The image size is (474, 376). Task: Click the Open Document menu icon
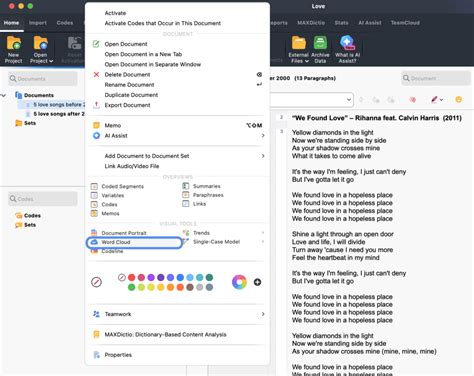point(96,44)
